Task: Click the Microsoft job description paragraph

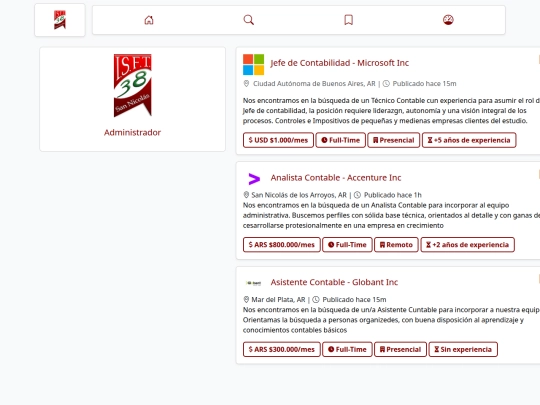Action: point(391,111)
